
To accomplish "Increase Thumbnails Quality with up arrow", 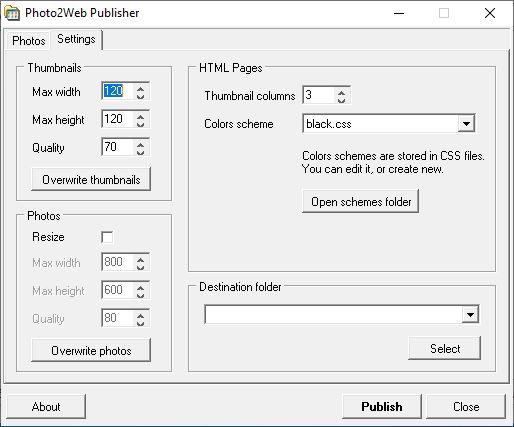I will (140, 144).
